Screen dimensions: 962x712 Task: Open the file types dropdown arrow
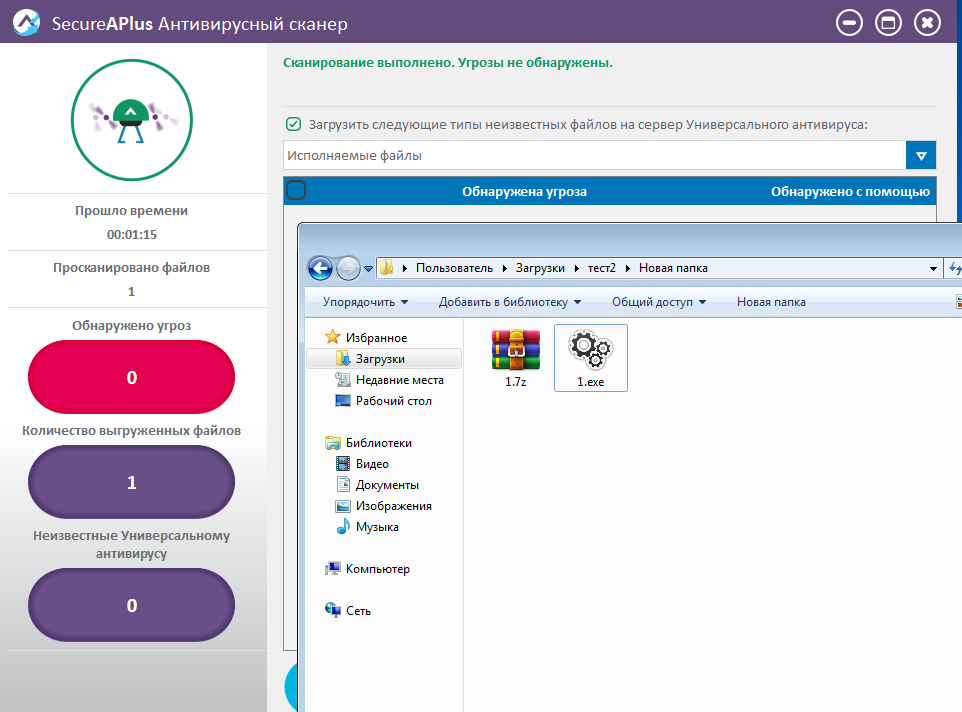point(921,156)
